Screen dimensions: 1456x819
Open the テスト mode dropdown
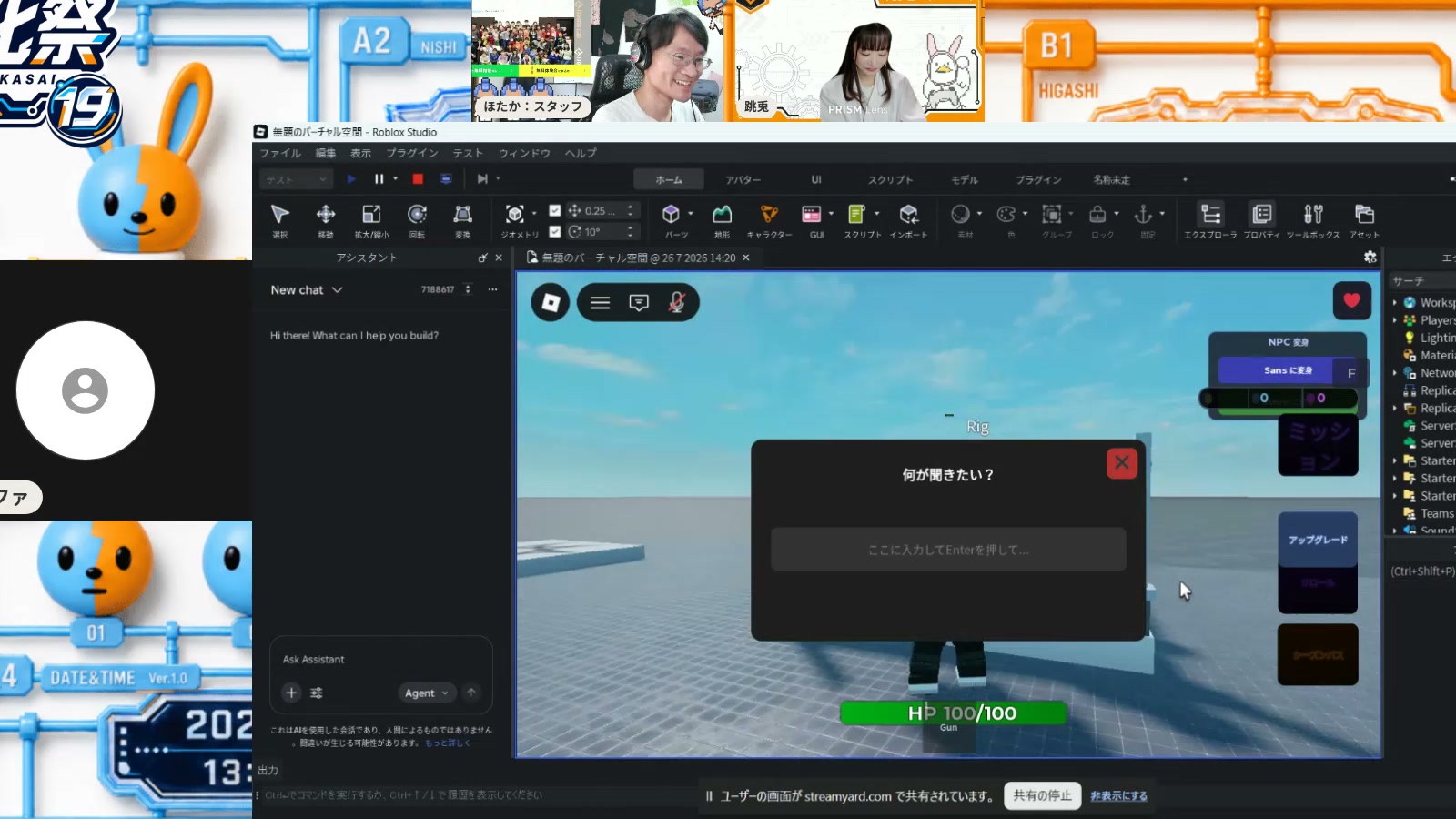tap(298, 179)
